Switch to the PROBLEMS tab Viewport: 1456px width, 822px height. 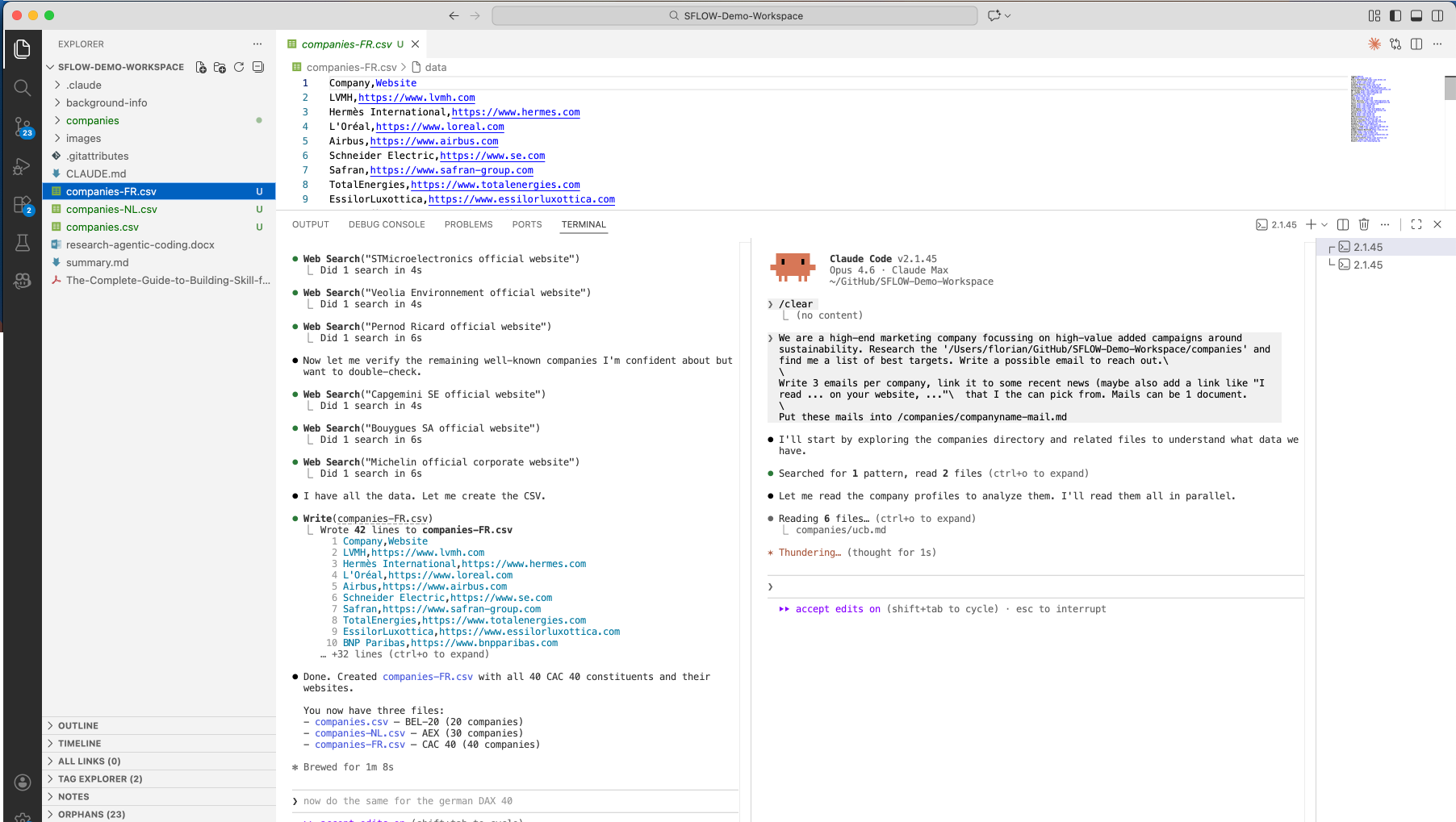point(468,224)
